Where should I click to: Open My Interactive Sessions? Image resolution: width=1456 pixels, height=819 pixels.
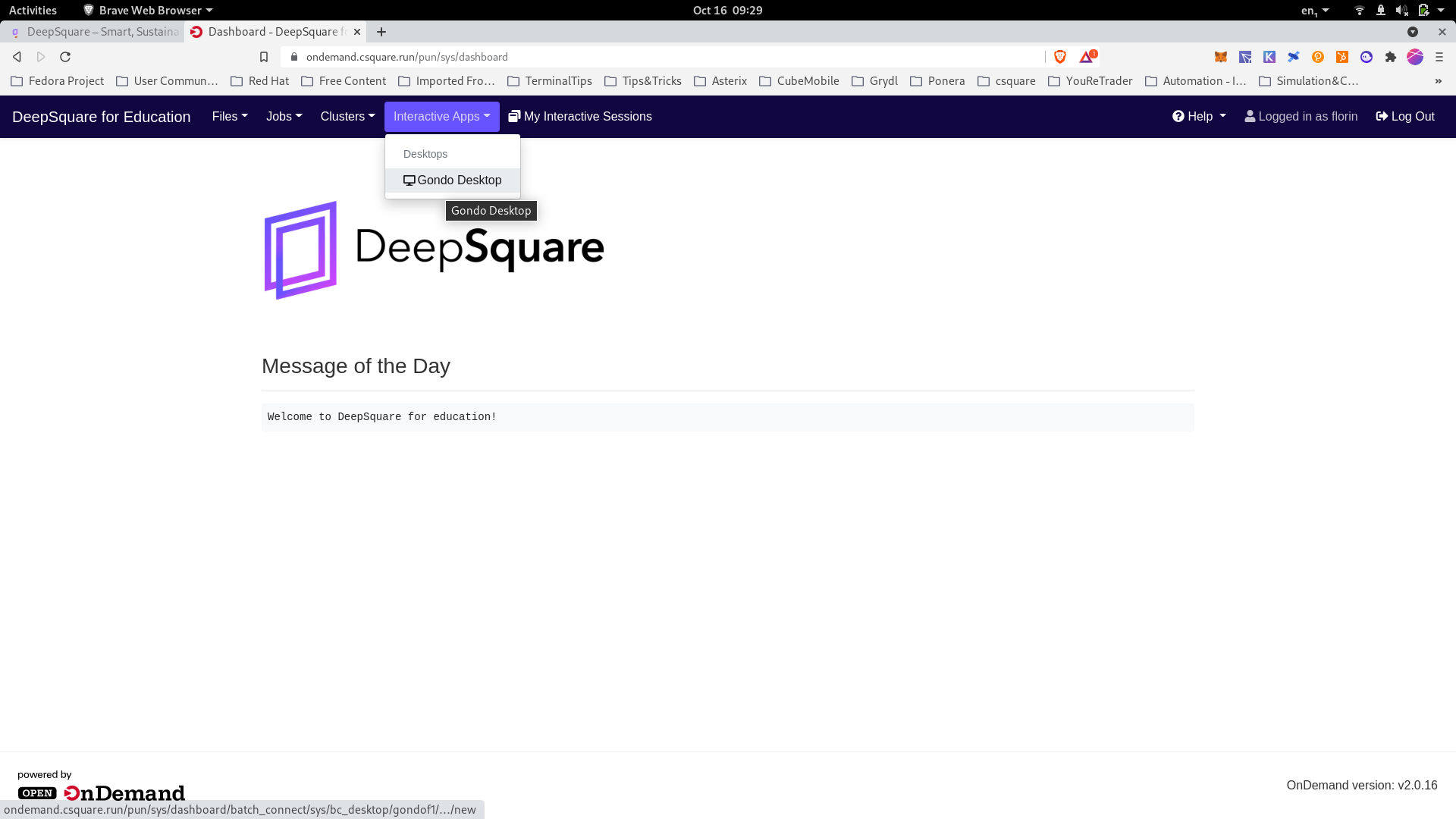pos(580,117)
